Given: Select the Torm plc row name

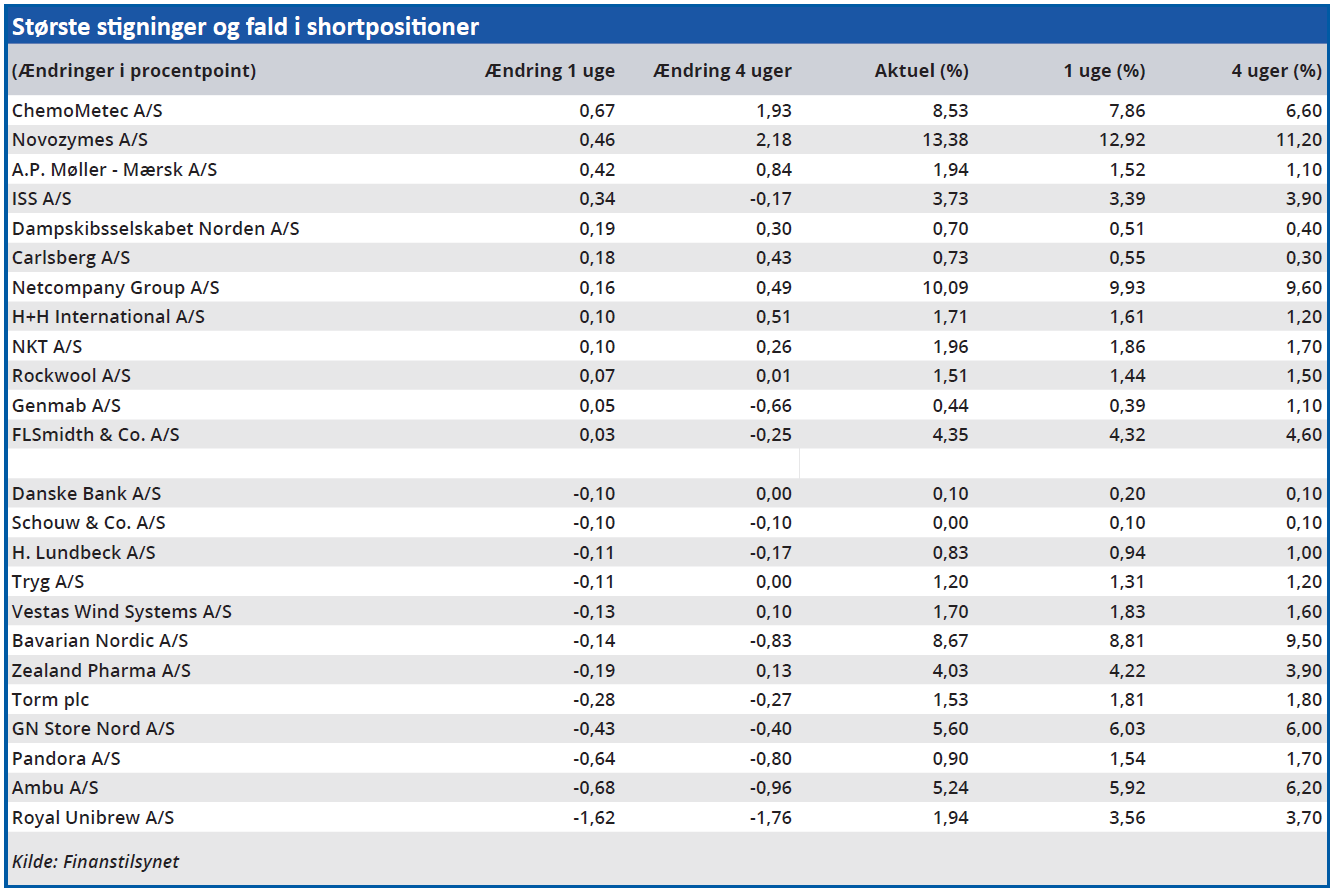Looking at the screenshot, I should point(50,700).
